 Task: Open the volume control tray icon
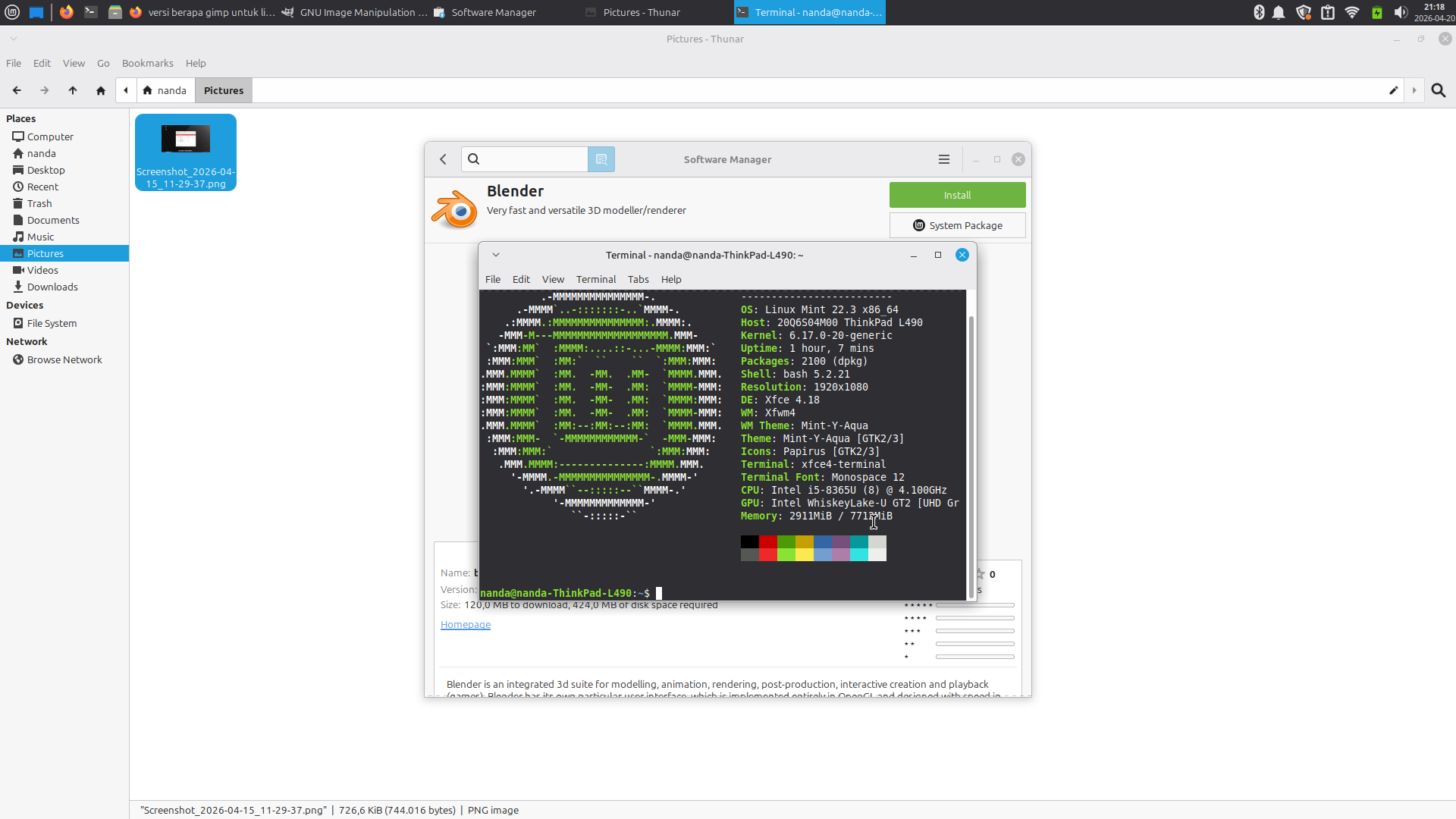pos(1401,12)
